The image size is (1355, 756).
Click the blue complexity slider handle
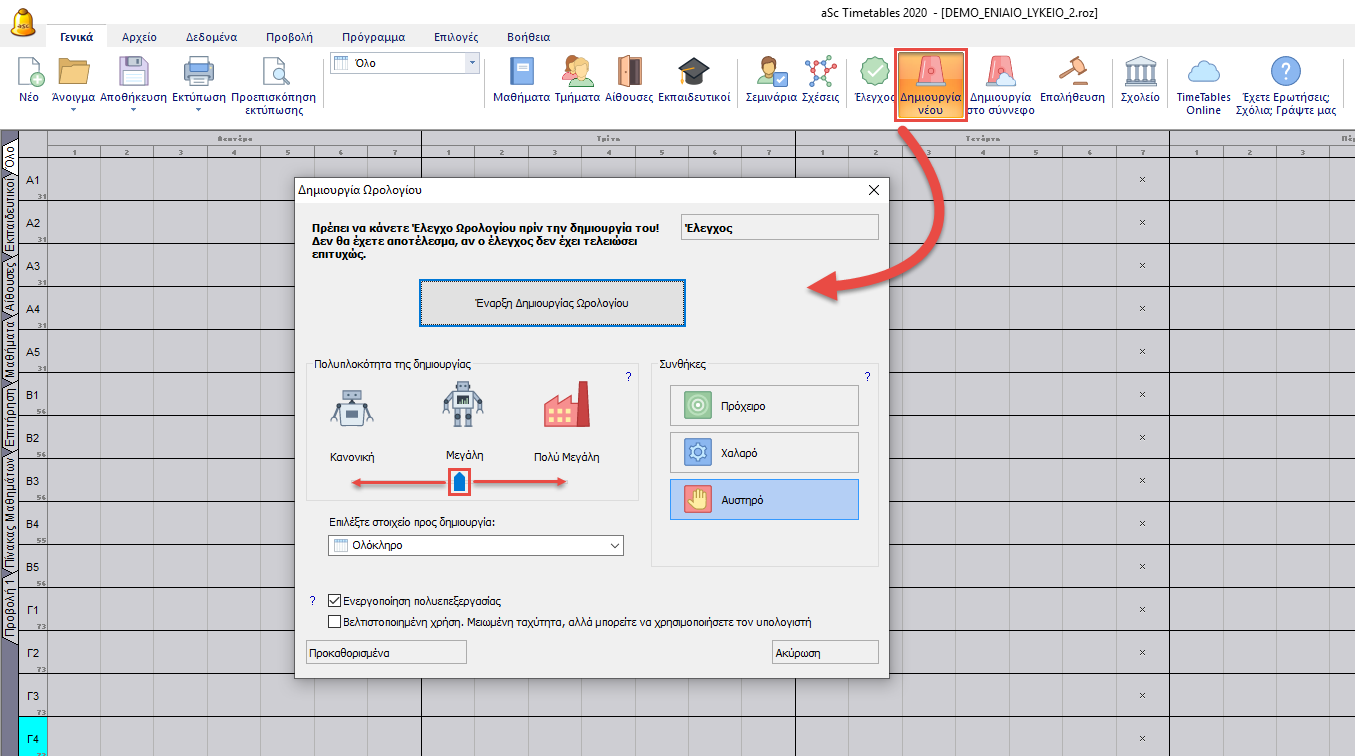pyautogui.click(x=459, y=483)
